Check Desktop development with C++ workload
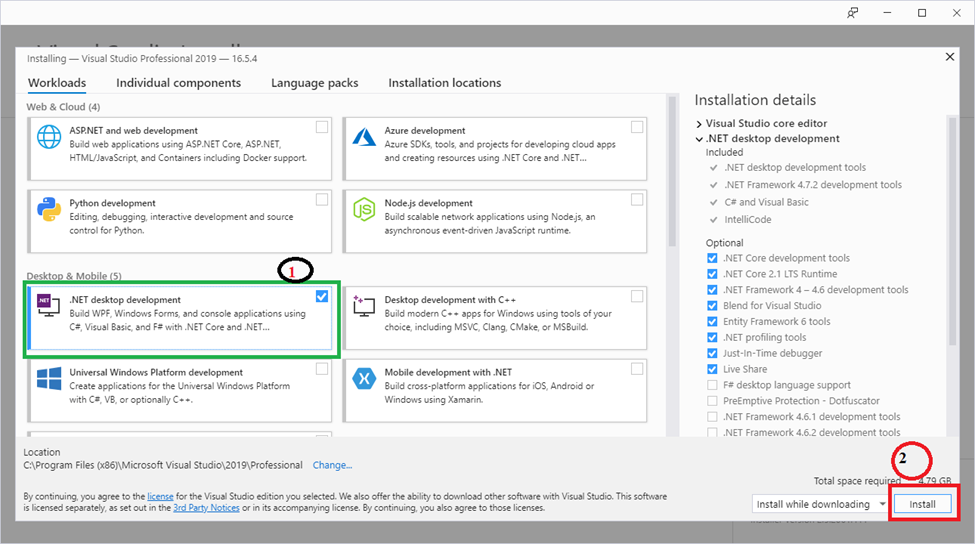The height and width of the screenshot is (544, 975). click(x=637, y=296)
